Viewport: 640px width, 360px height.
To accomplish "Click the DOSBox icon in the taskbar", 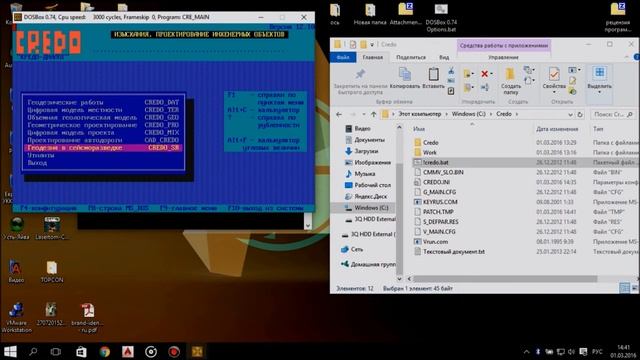I will (197, 351).
